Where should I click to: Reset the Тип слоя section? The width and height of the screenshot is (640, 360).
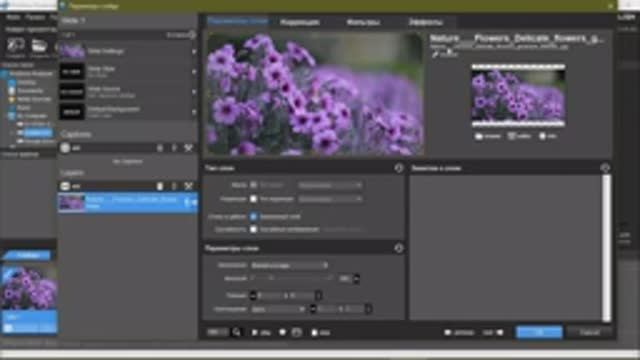coord(399,168)
